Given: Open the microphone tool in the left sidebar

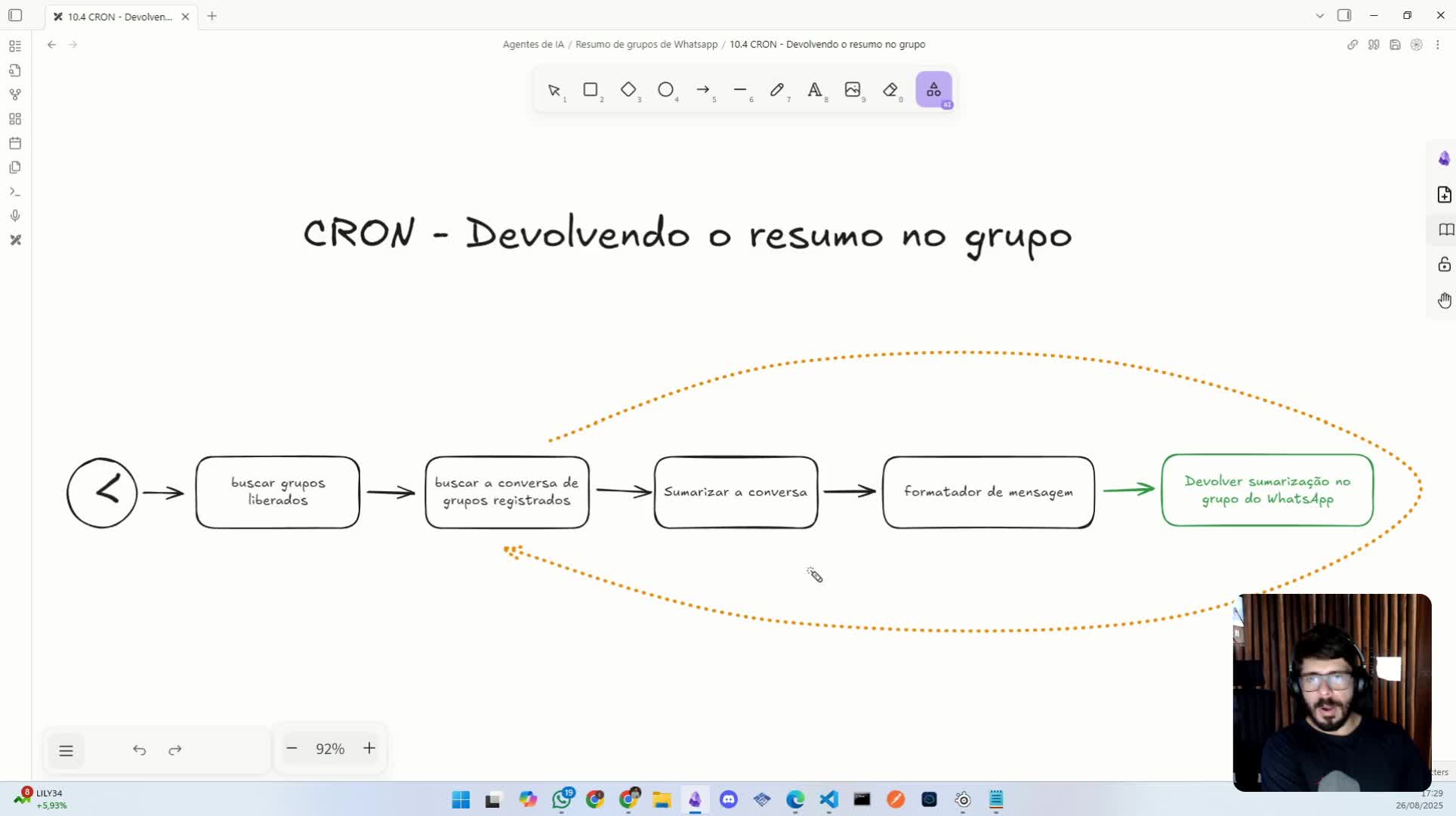Looking at the screenshot, I should [15, 215].
